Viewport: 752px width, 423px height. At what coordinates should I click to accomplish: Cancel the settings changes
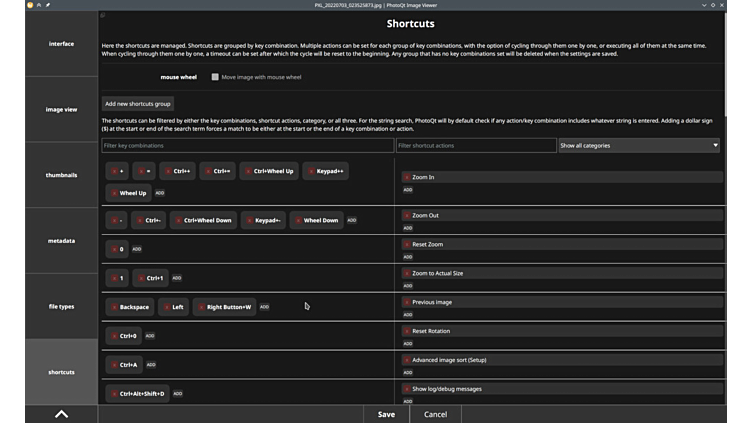pyautogui.click(x=435, y=414)
